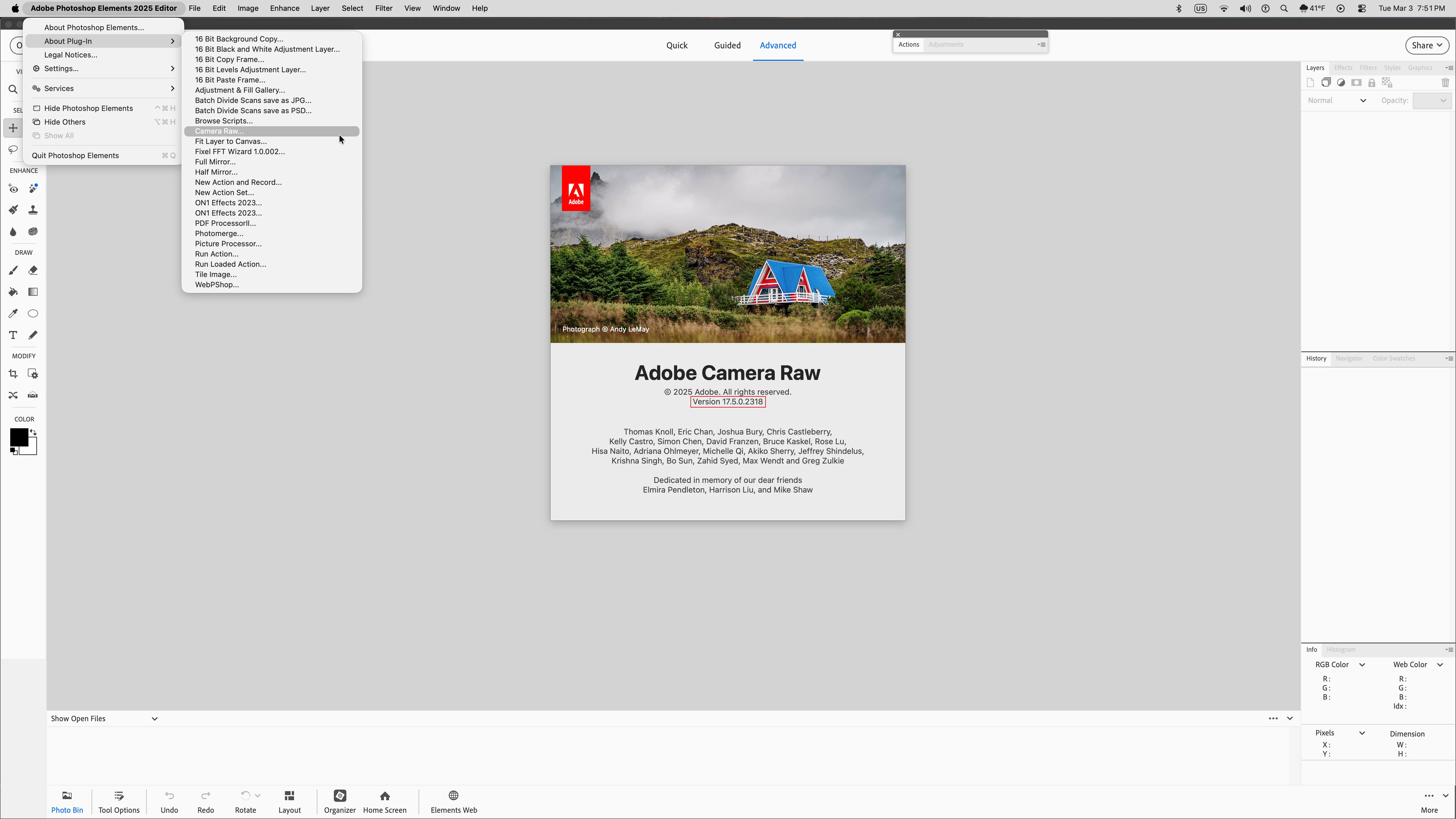Open the RGB Color mode dropdown
The height and width of the screenshot is (819, 1456).
(1340, 665)
